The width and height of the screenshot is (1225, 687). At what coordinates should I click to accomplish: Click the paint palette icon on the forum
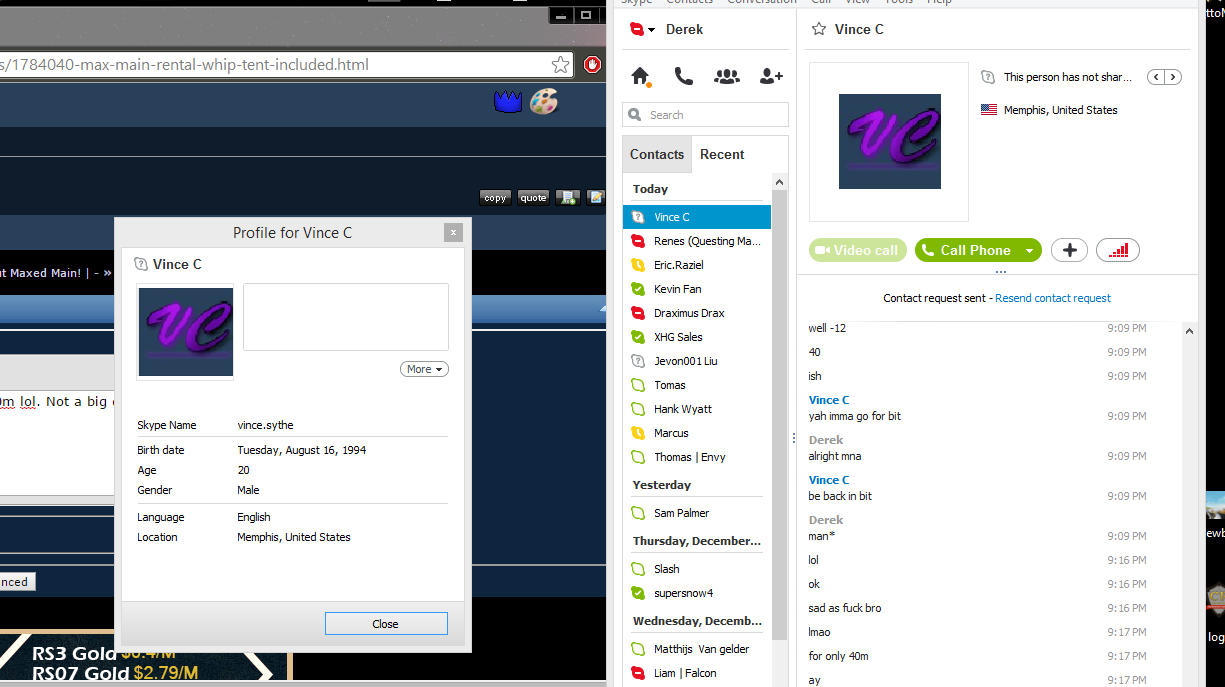[x=543, y=101]
